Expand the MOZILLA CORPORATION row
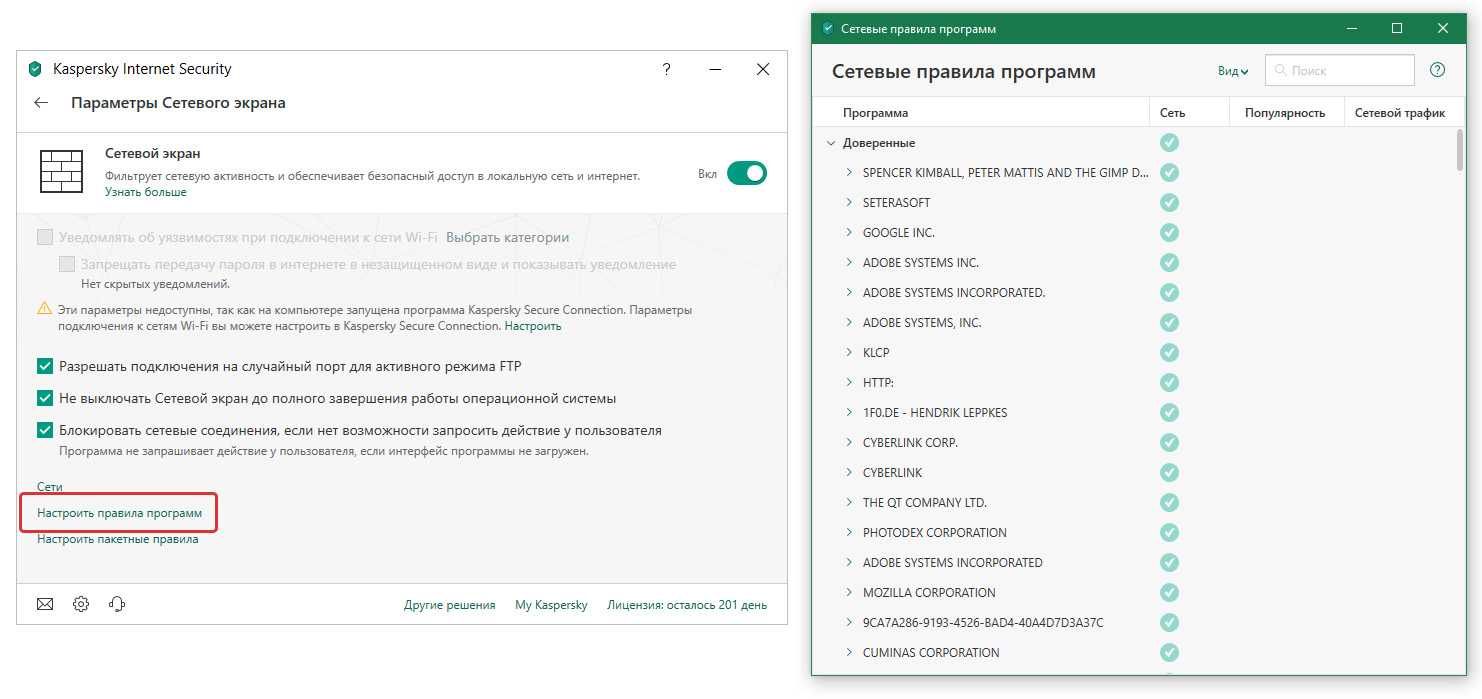1482x699 pixels. pos(850,592)
